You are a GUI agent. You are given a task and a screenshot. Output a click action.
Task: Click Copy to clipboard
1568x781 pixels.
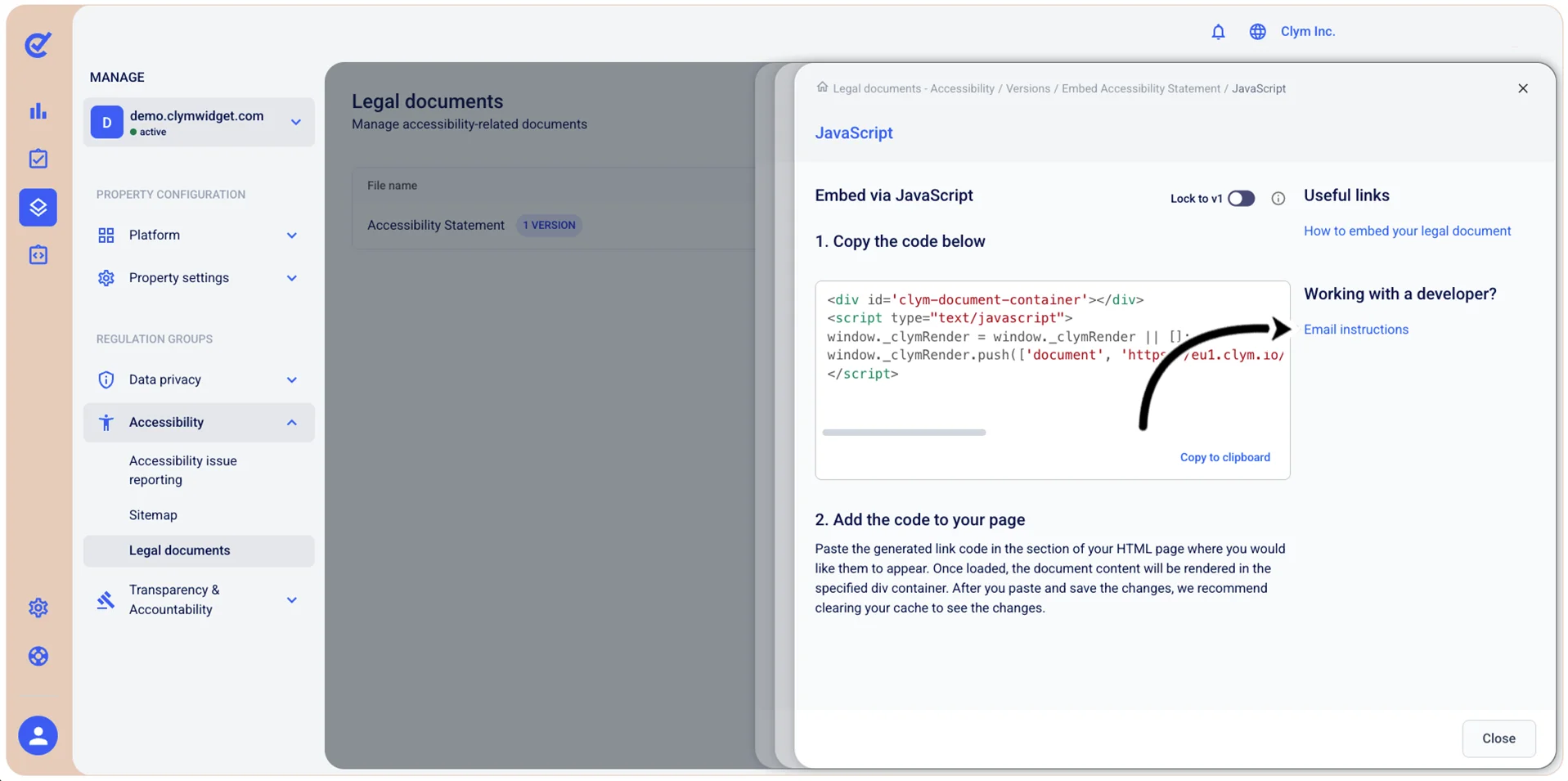pos(1224,457)
